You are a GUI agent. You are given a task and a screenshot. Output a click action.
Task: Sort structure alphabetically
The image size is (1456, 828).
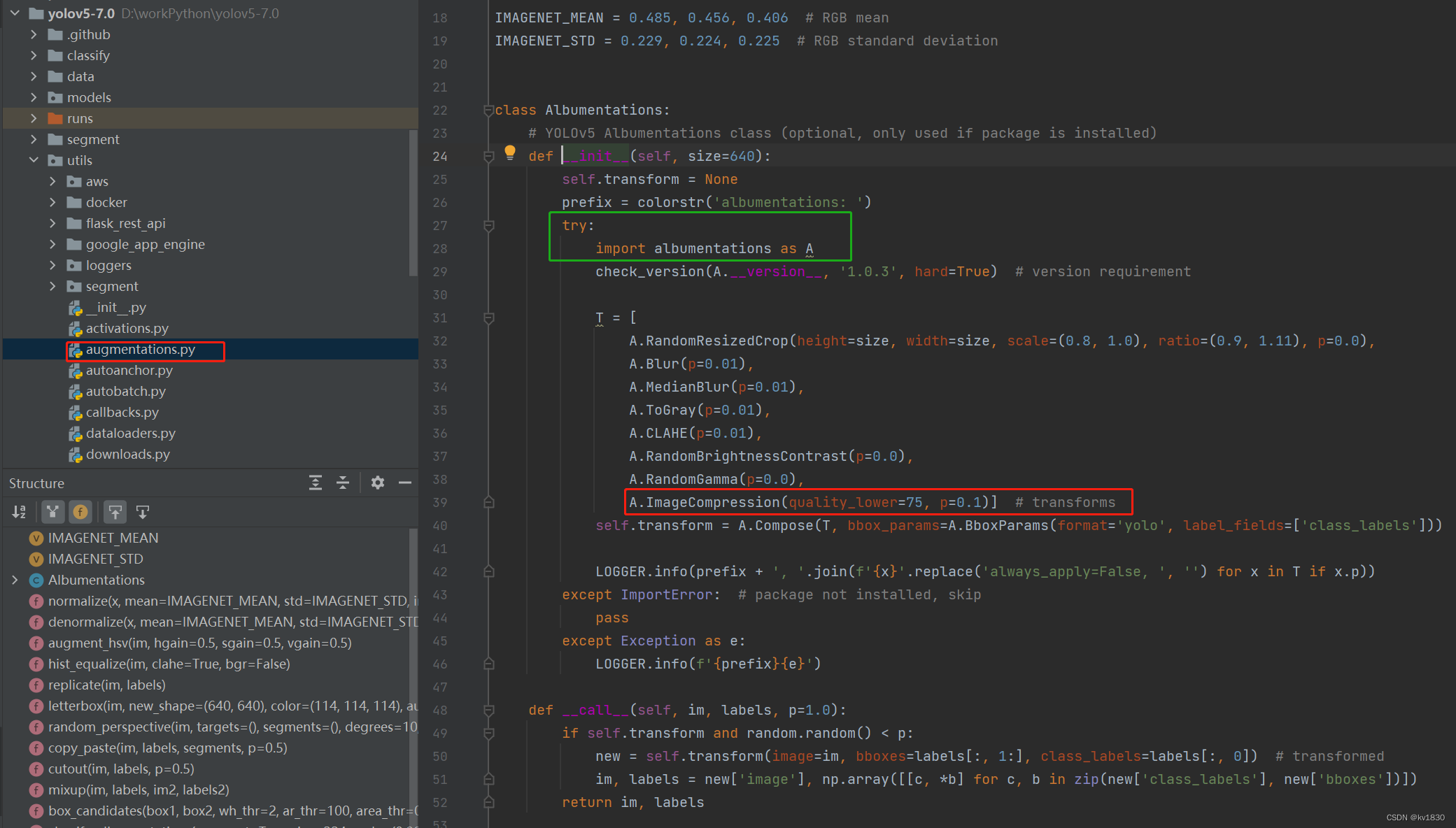19,512
